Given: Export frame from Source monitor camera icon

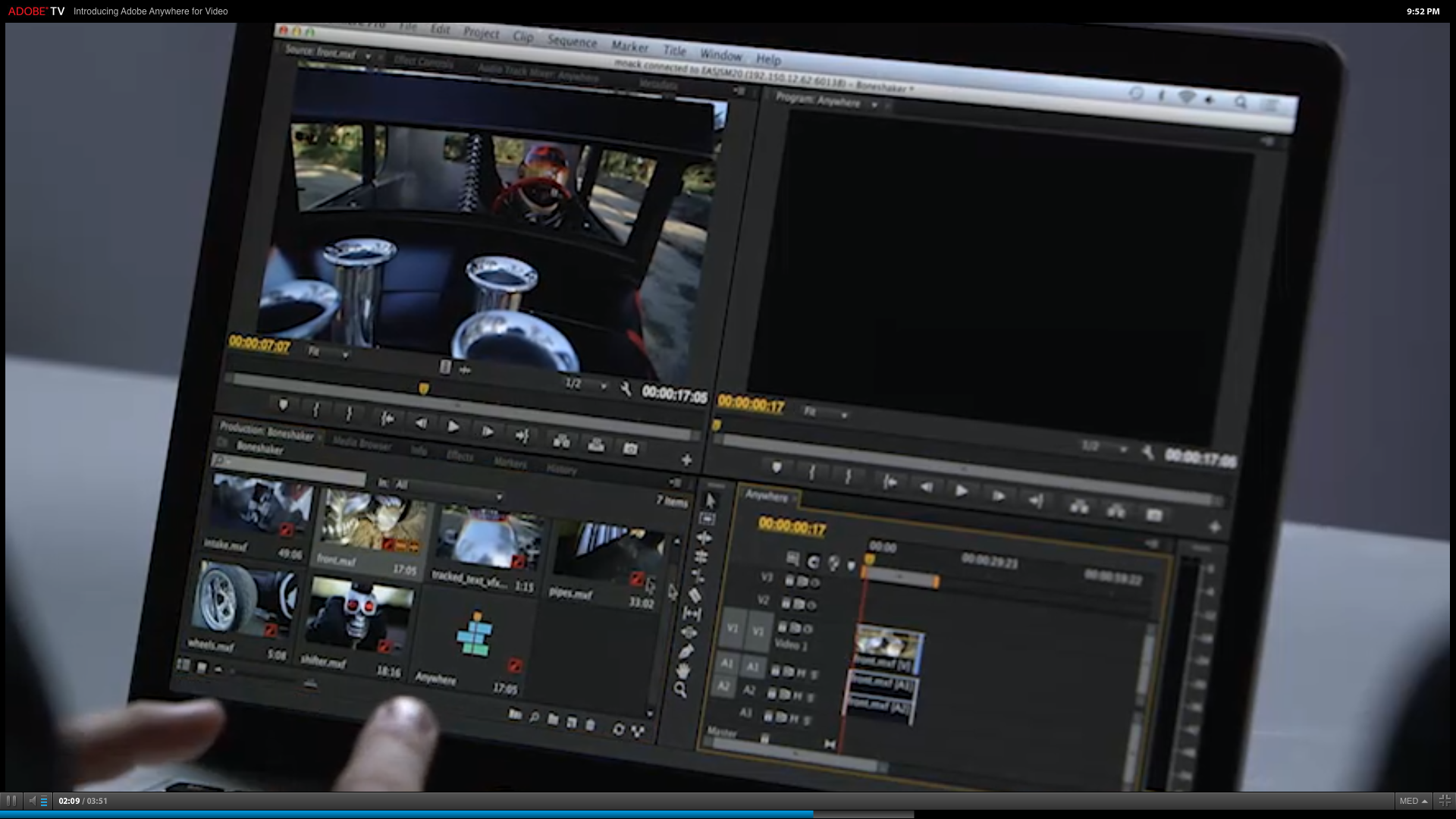Looking at the screenshot, I should 630,449.
